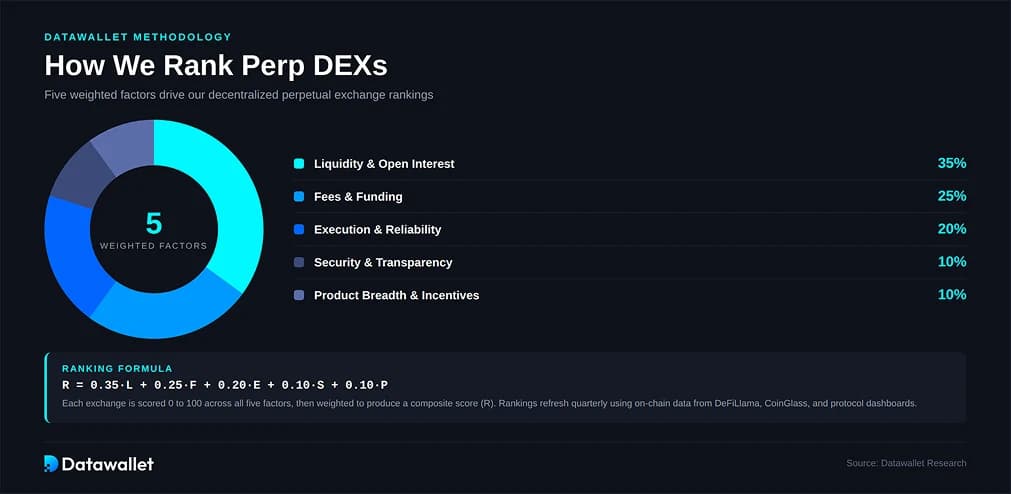Click the 'How We Rank Perp DEXs' title
The width and height of the screenshot is (1011, 494).
pyautogui.click(x=216, y=66)
